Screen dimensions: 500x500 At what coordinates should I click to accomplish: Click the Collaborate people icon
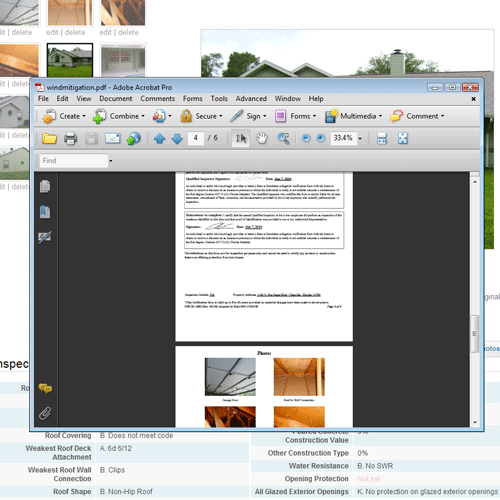[x=159, y=116]
